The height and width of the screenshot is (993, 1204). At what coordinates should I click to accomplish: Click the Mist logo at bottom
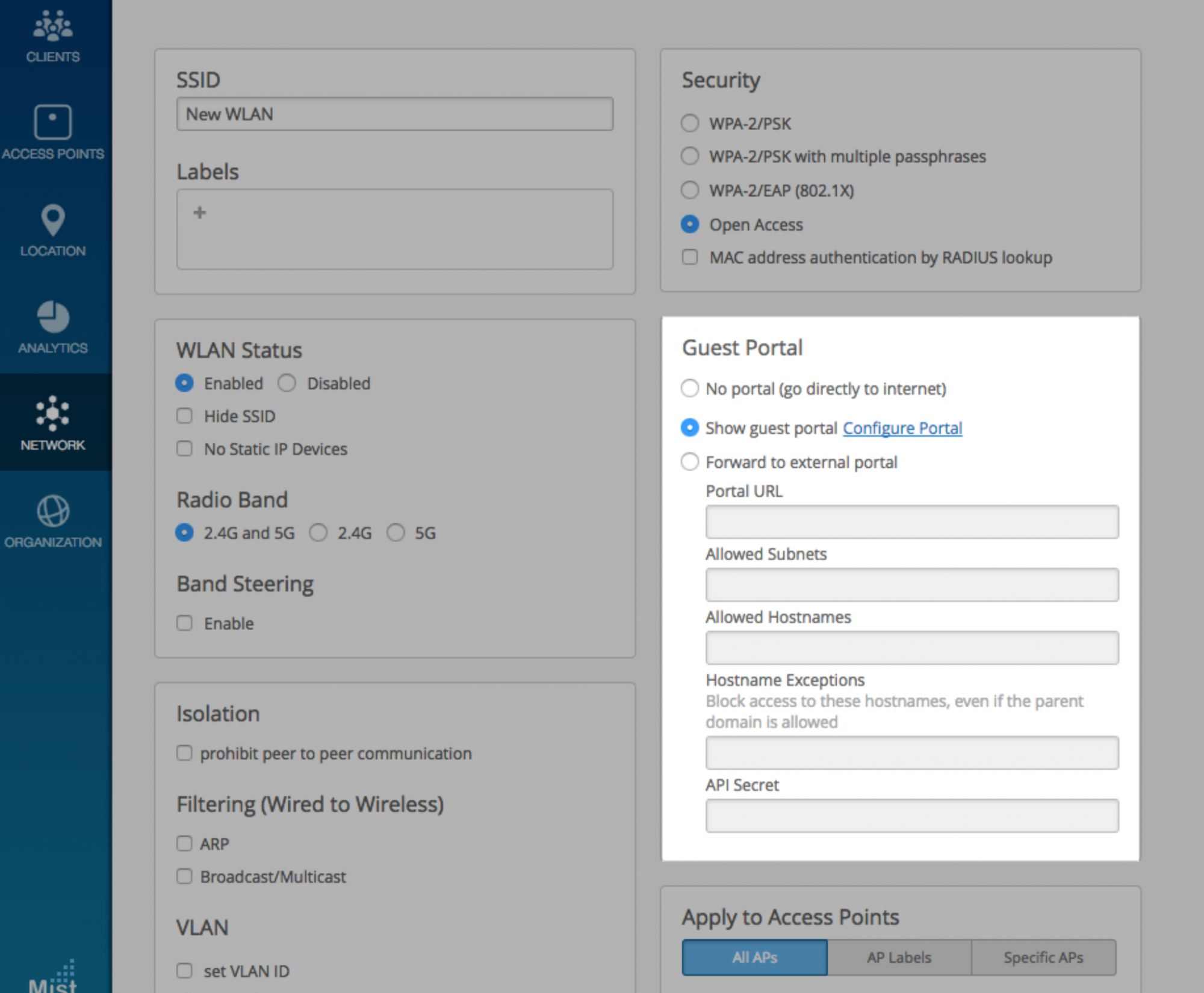(x=53, y=978)
